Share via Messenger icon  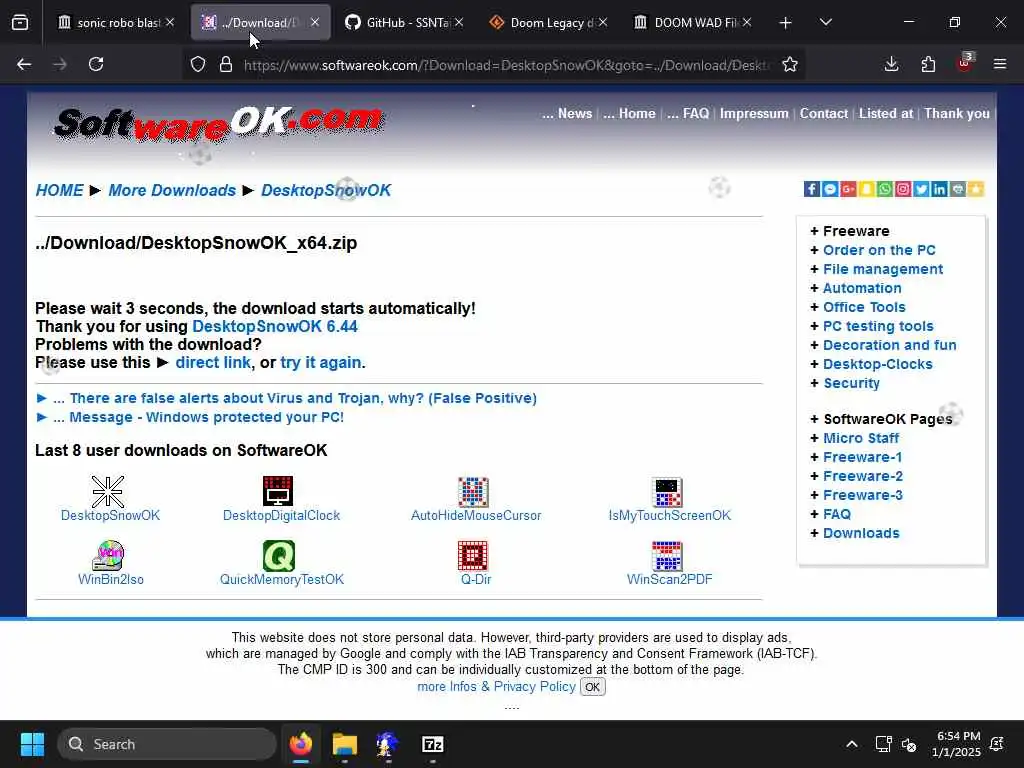[x=830, y=189]
